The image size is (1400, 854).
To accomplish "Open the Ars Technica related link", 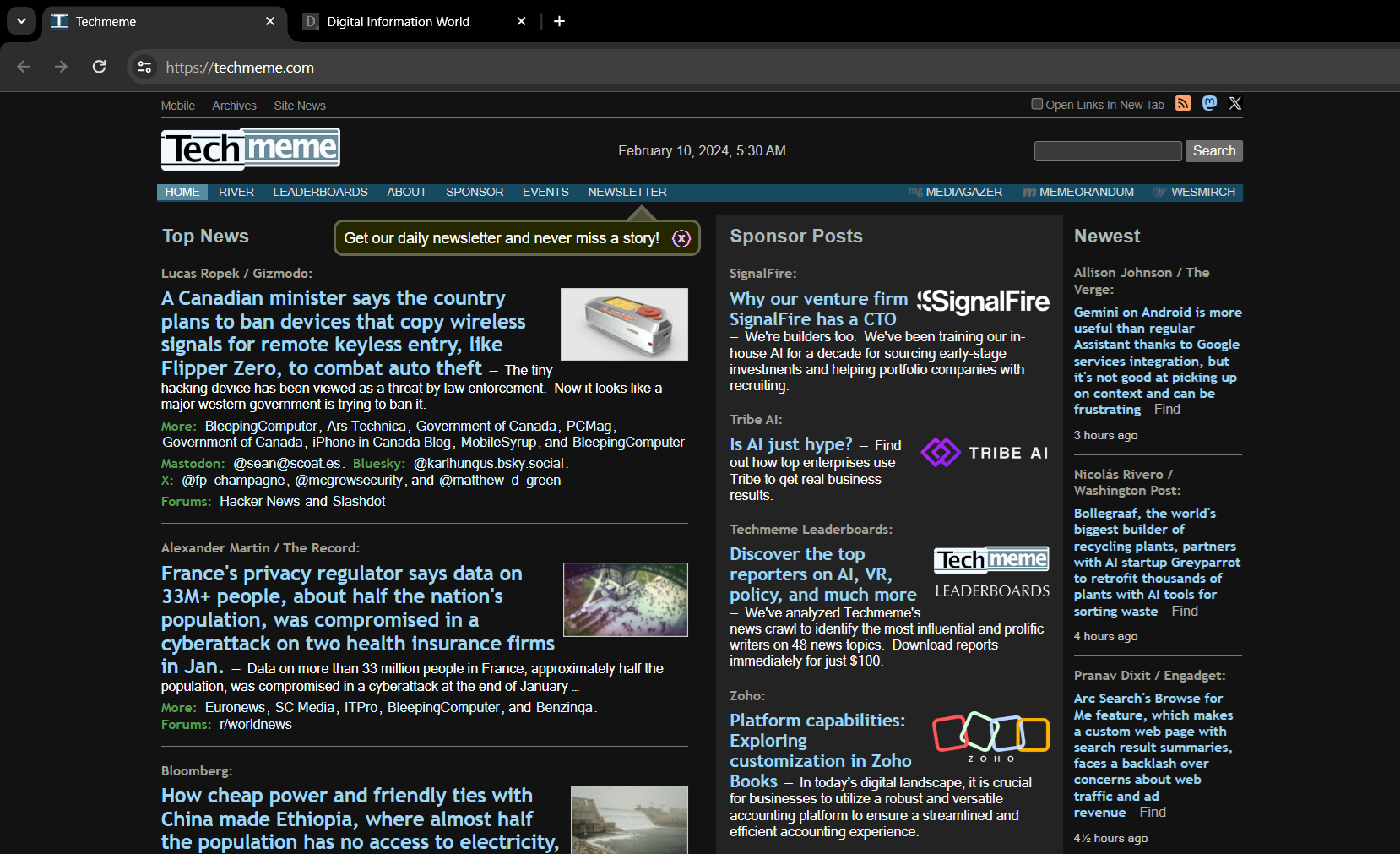I will (x=366, y=427).
